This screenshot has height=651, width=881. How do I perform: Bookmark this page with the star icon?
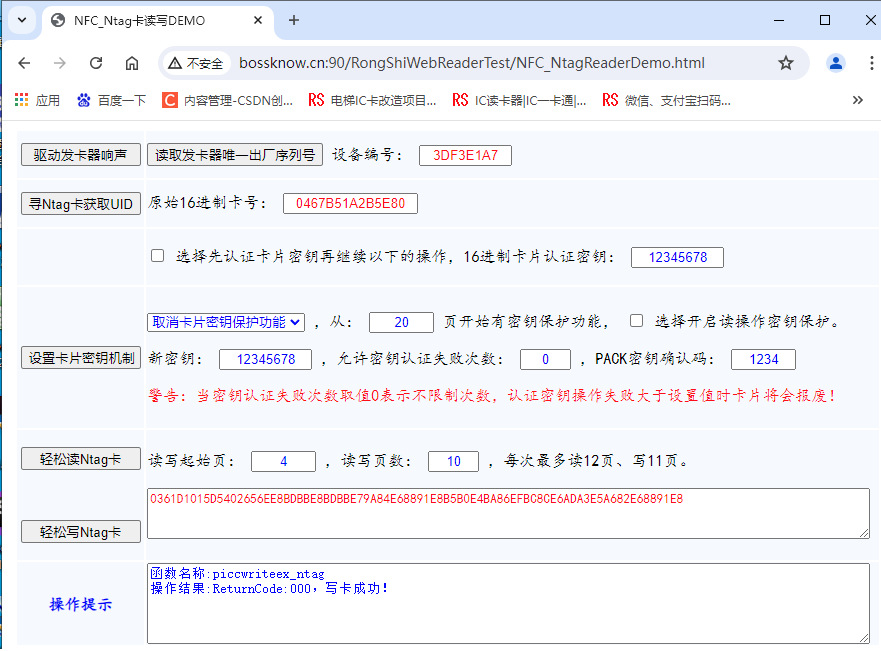point(785,63)
